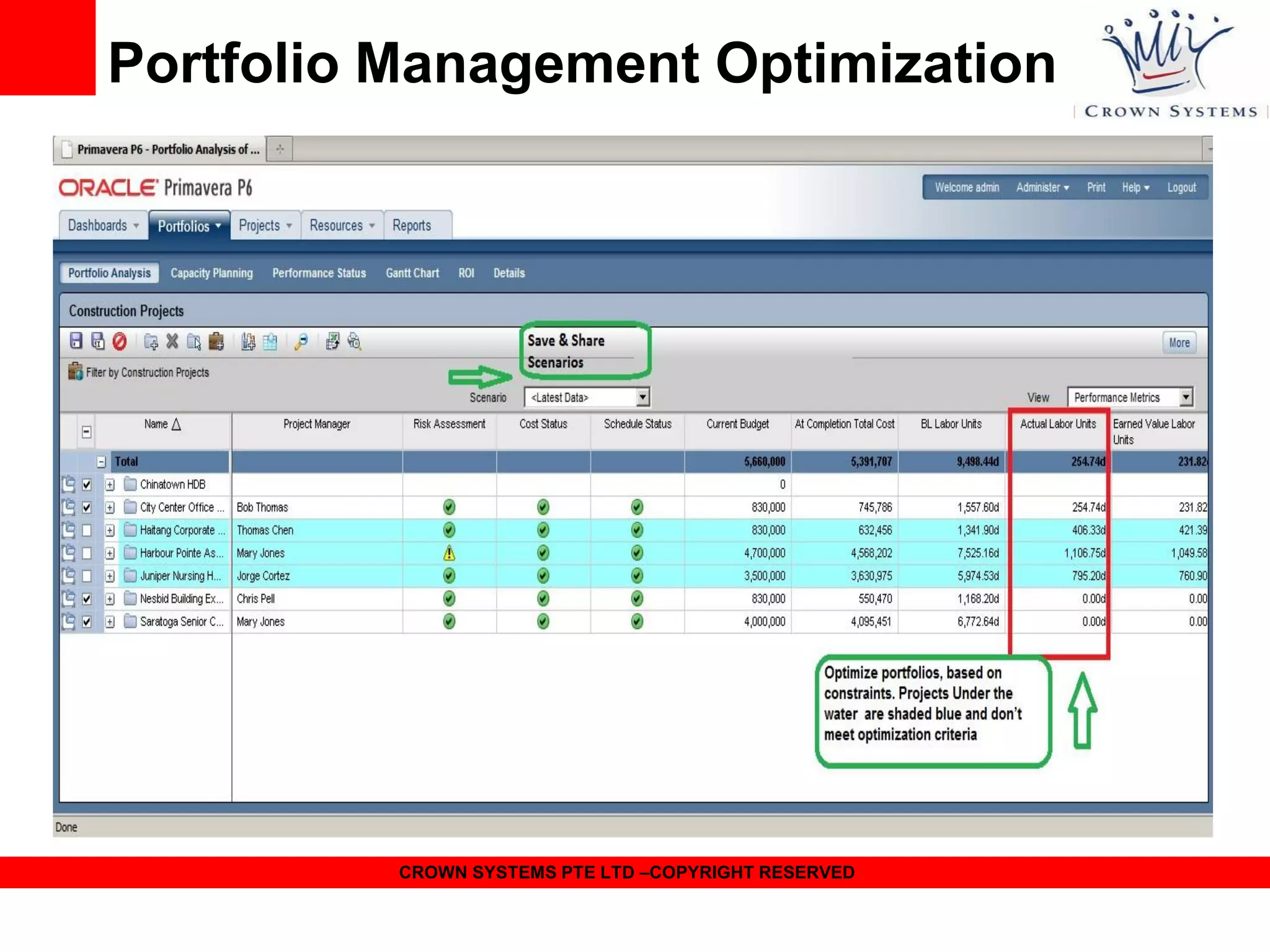Viewport: 1270px width, 952px height.
Task: Open a new browser tab
Action: 280,149
